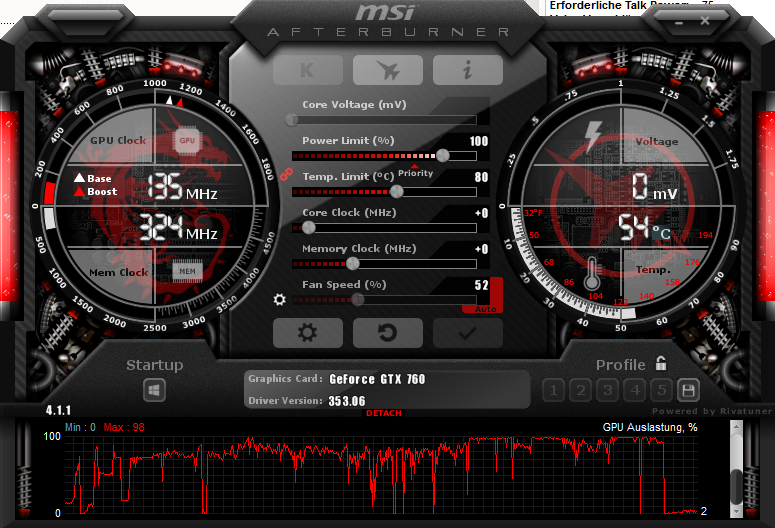Click the Power Limit value 100
Image resolution: width=775 pixels, height=528 pixels.
[x=478, y=141]
